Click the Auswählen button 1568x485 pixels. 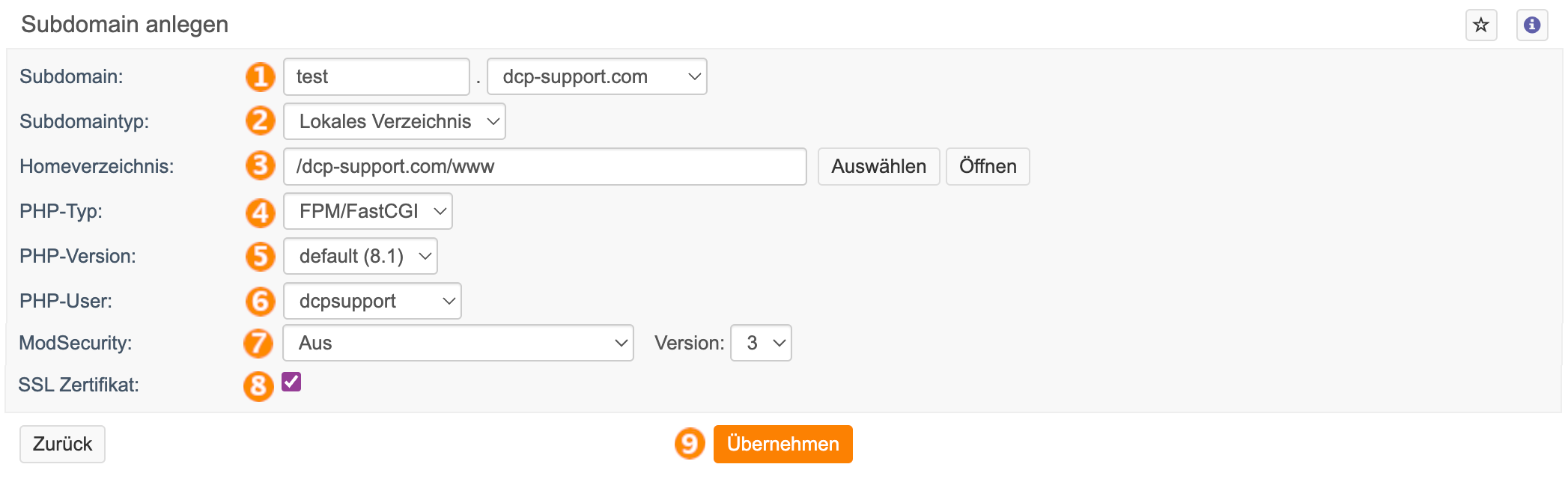click(878, 166)
